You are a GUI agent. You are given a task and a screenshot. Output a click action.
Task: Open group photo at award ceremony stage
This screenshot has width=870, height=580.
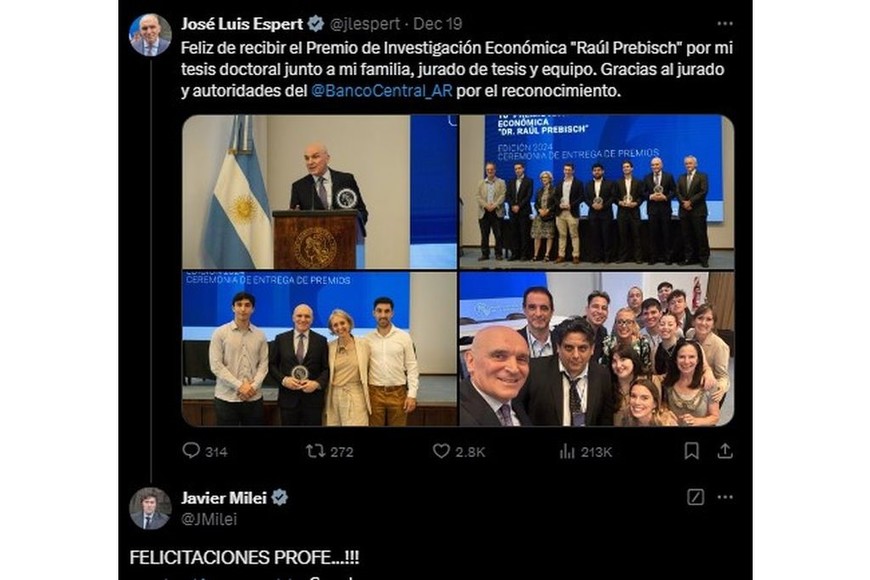tap(596, 191)
